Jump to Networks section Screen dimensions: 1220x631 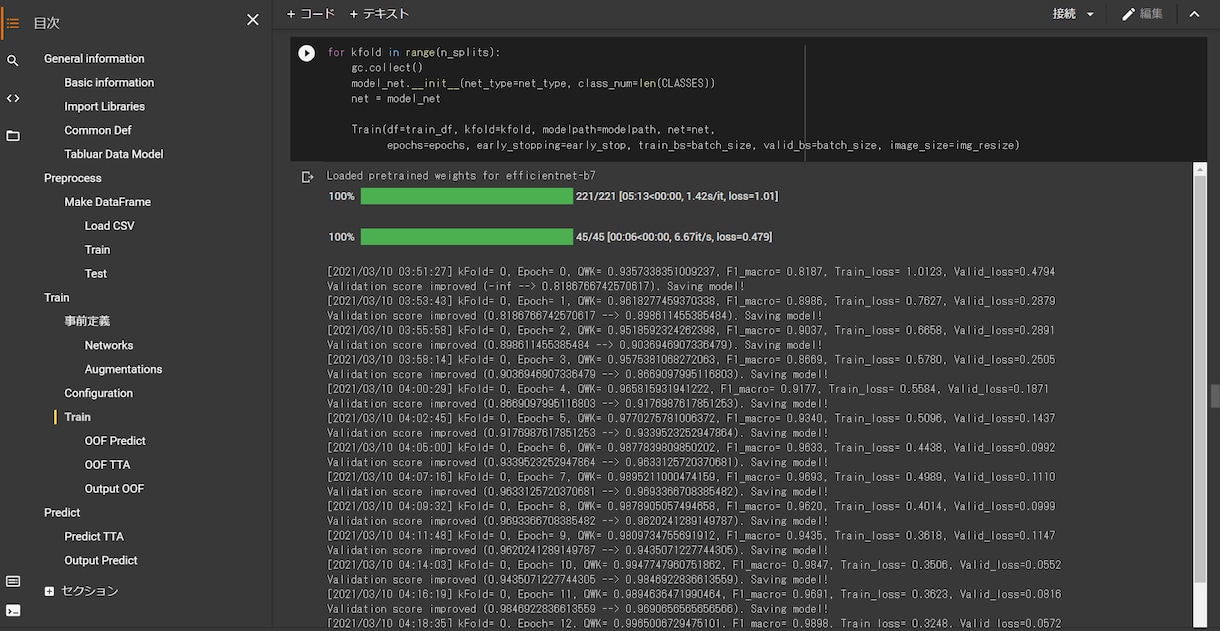coord(109,346)
